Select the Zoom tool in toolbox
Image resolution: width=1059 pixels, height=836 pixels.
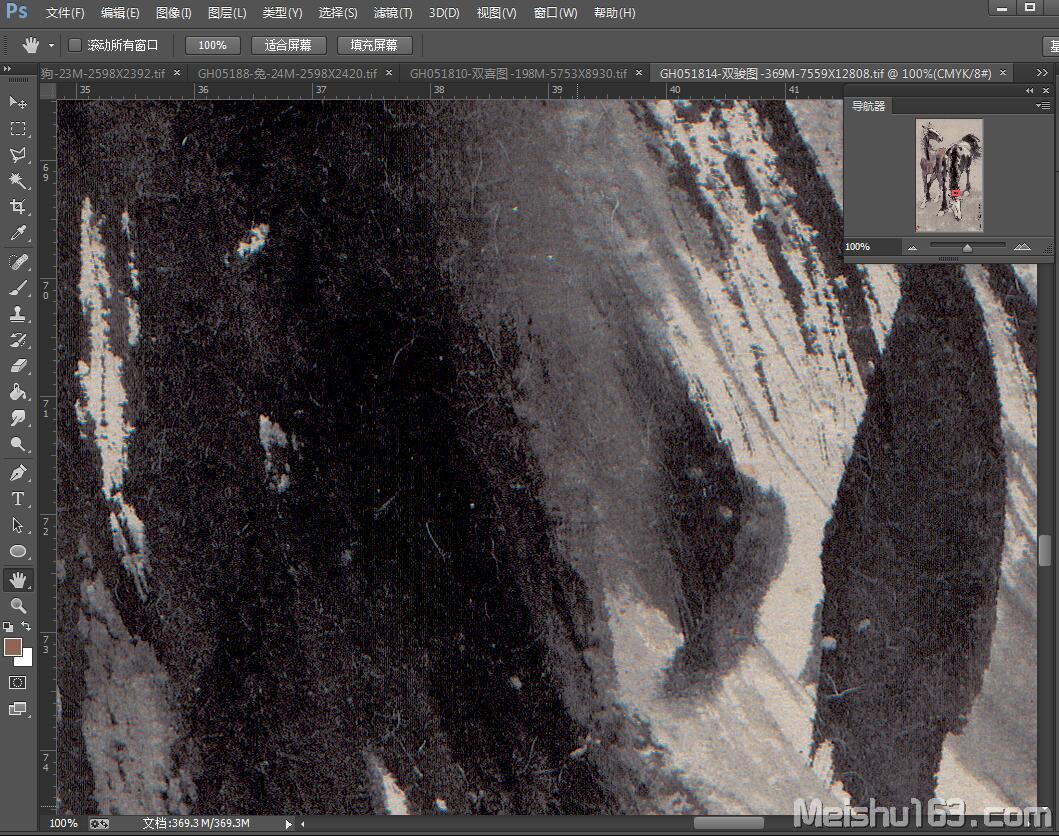18,605
